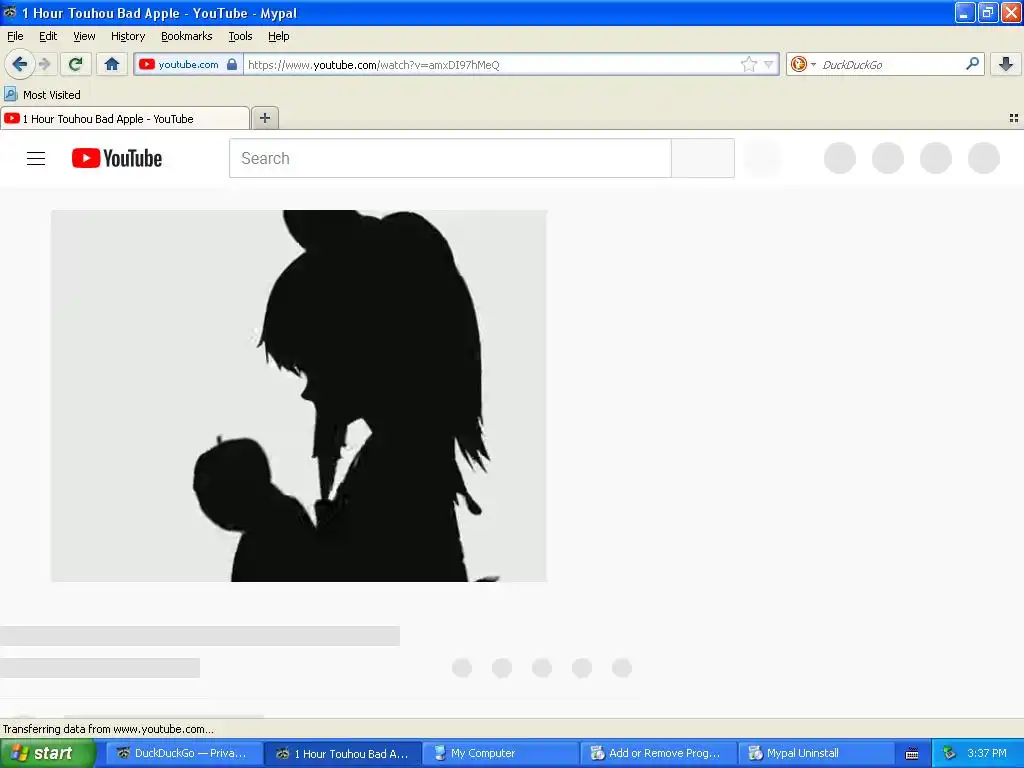Open the History menu

pyautogui.click(x=128, y=36)
